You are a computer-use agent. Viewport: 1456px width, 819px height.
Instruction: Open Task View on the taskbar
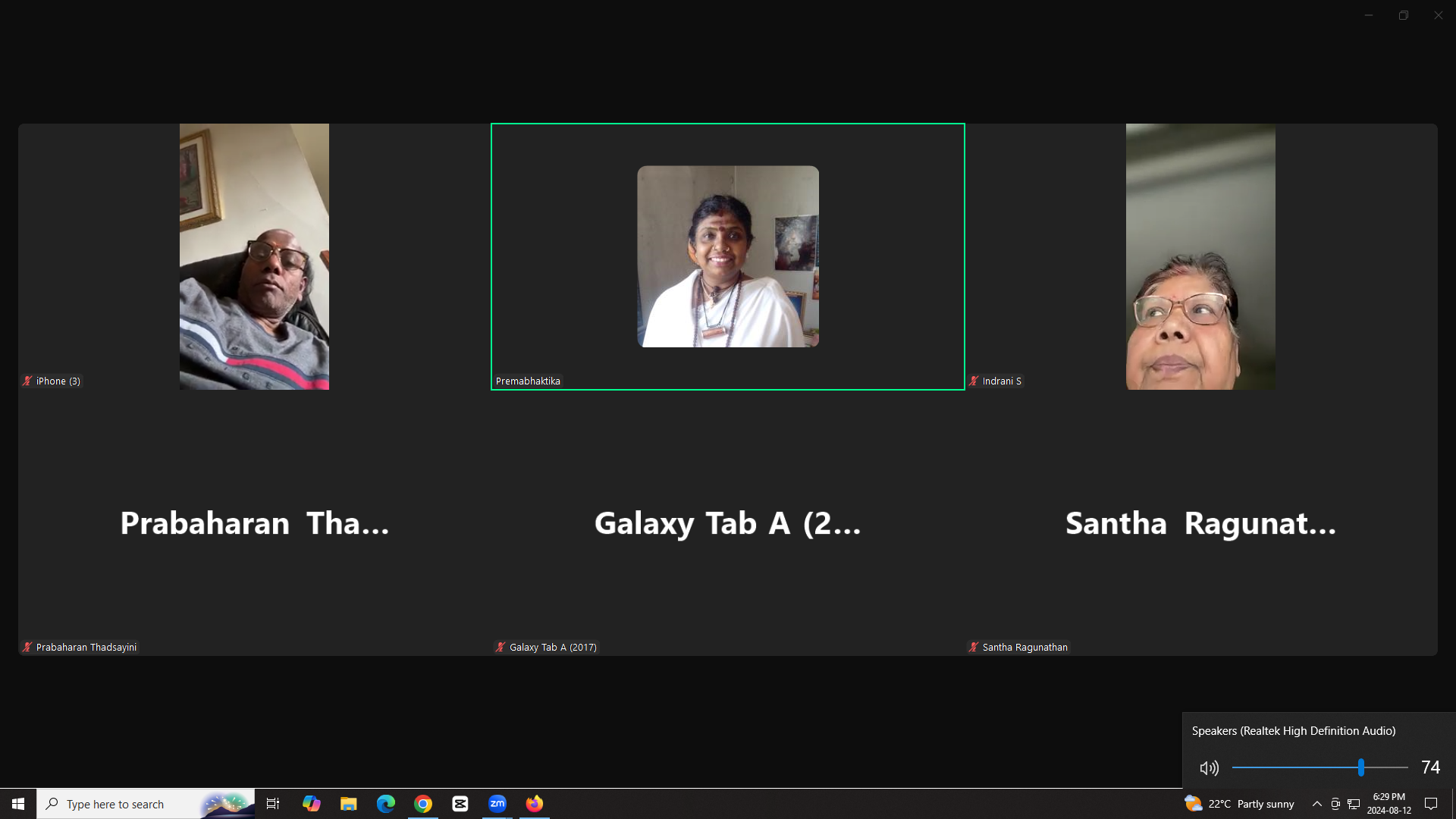(x=273, y=804)
